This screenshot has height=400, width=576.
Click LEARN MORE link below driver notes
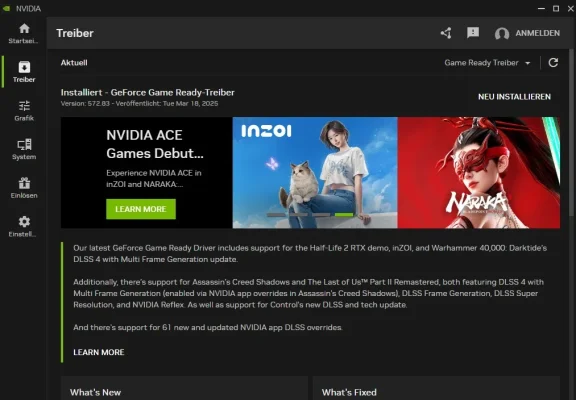[x=99, y=352]
